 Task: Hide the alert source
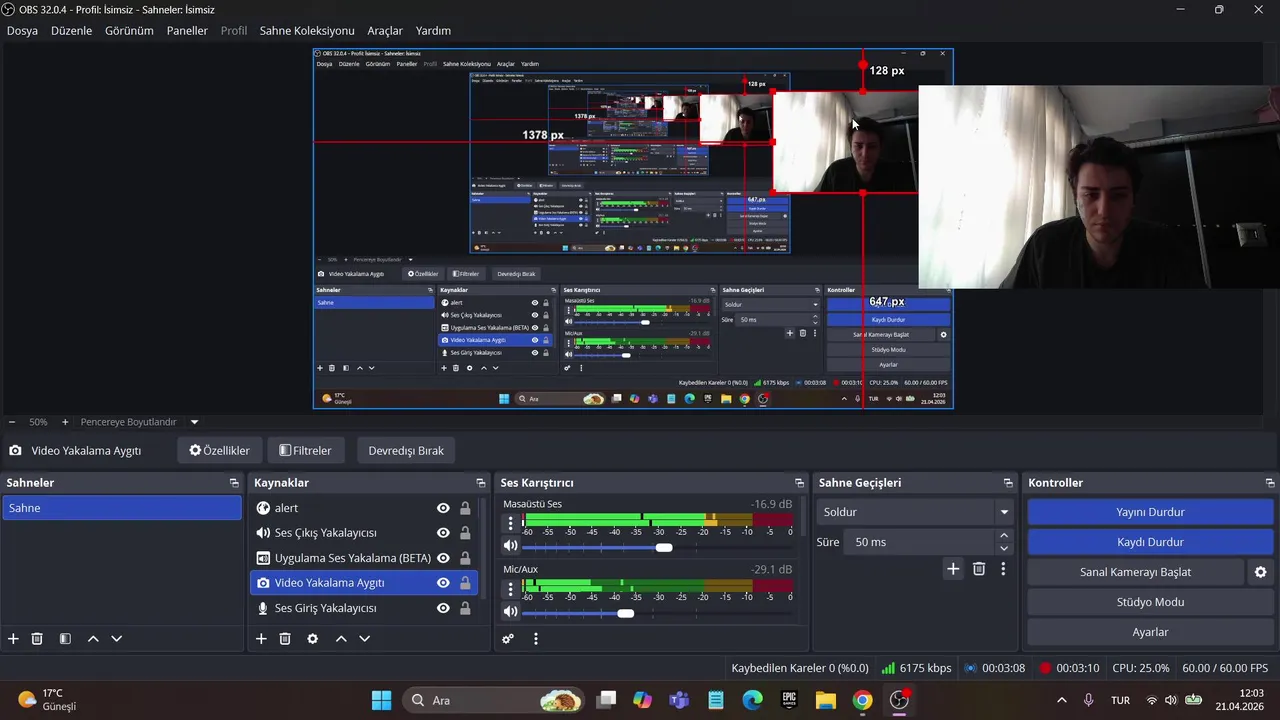[443, 508]
